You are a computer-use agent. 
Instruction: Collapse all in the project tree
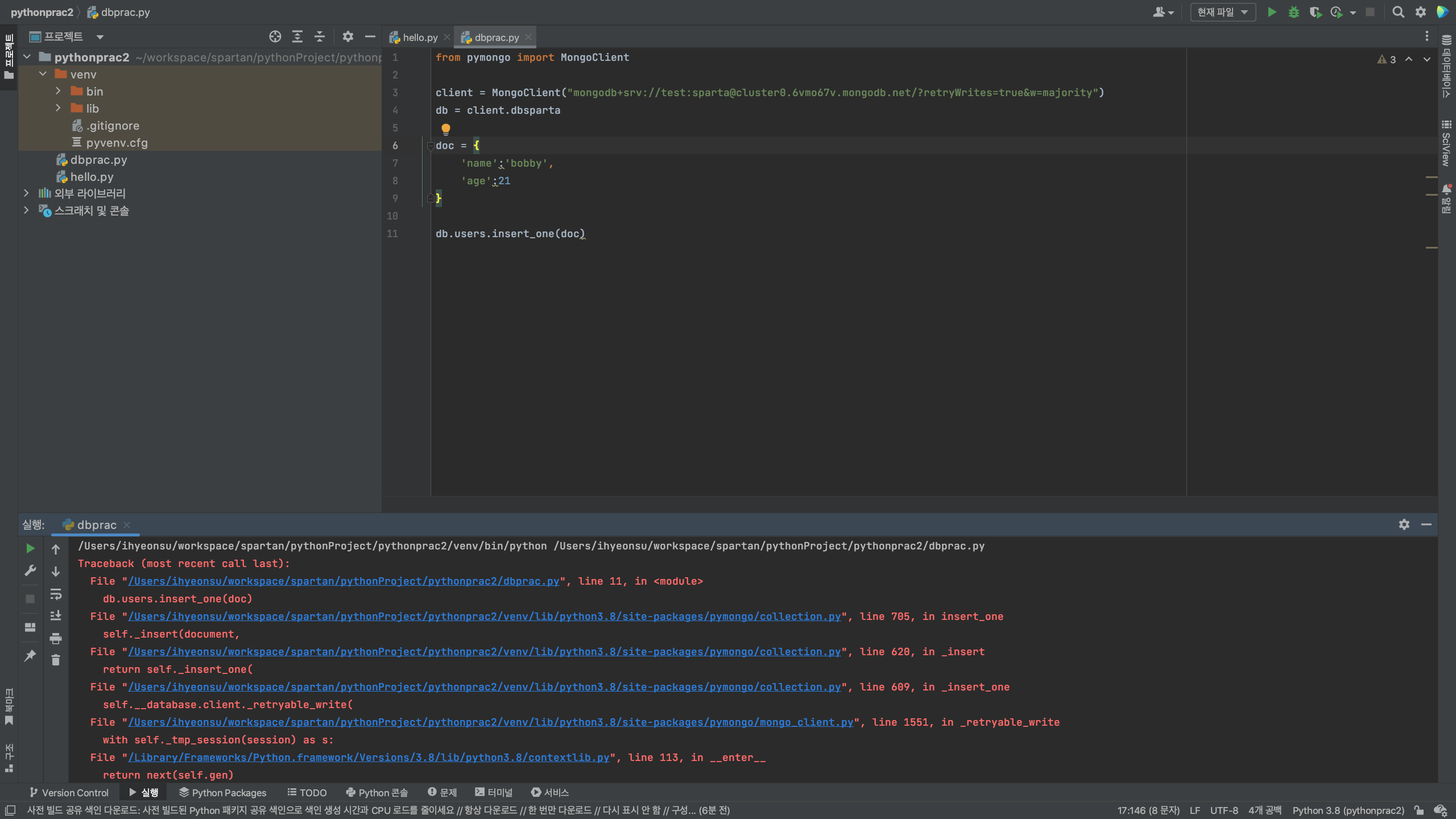tap(320, 37)
